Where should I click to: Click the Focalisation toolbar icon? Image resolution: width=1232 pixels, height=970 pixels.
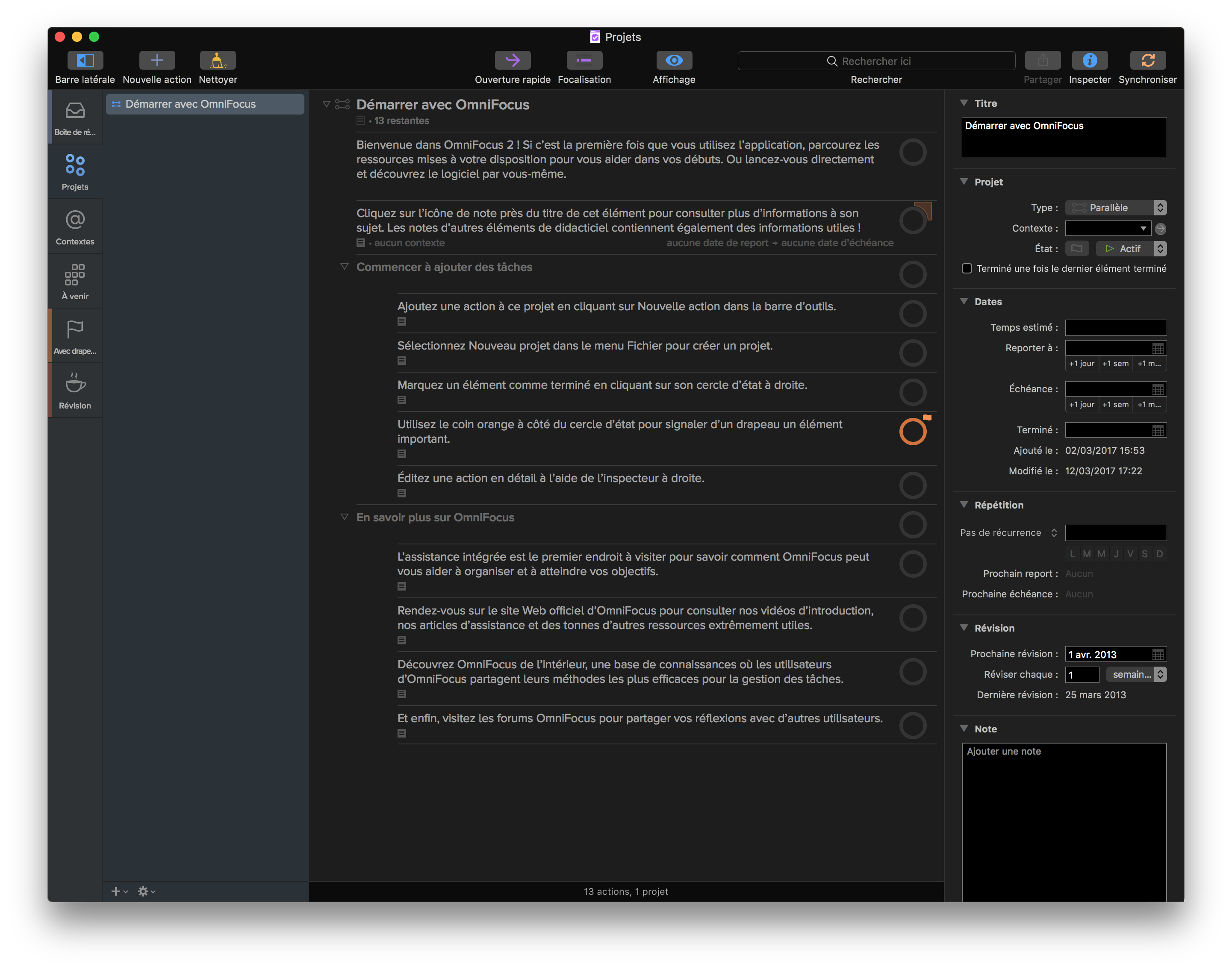tap(584, 60)
